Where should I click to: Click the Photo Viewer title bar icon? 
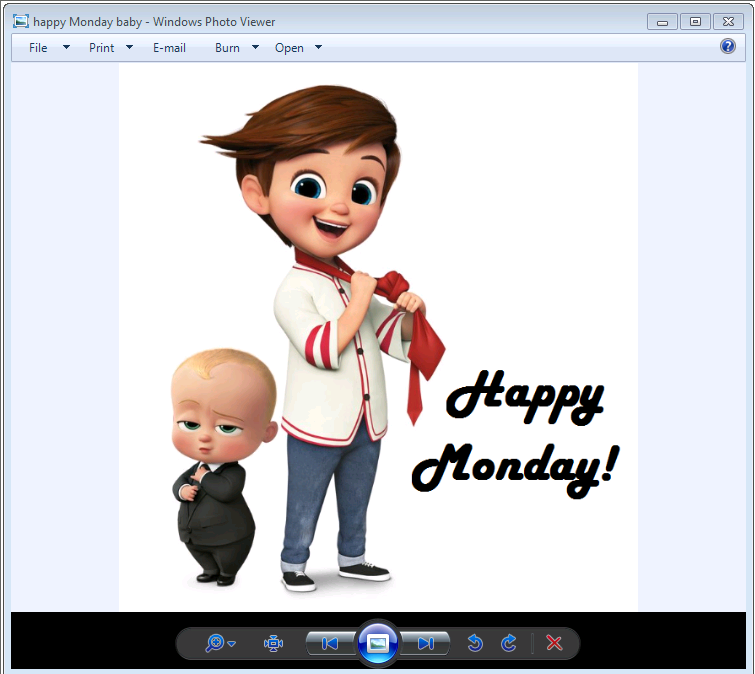click(21, 21)
